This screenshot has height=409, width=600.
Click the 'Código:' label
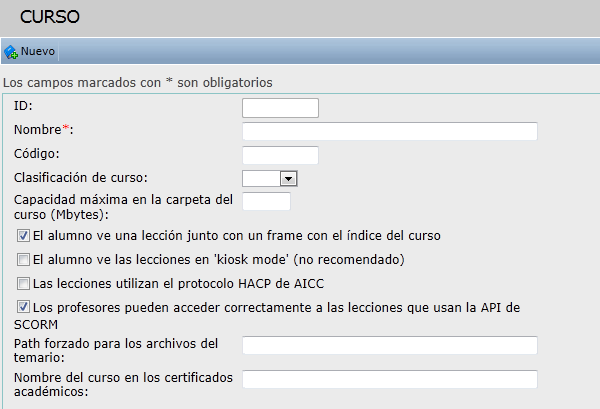37,154
